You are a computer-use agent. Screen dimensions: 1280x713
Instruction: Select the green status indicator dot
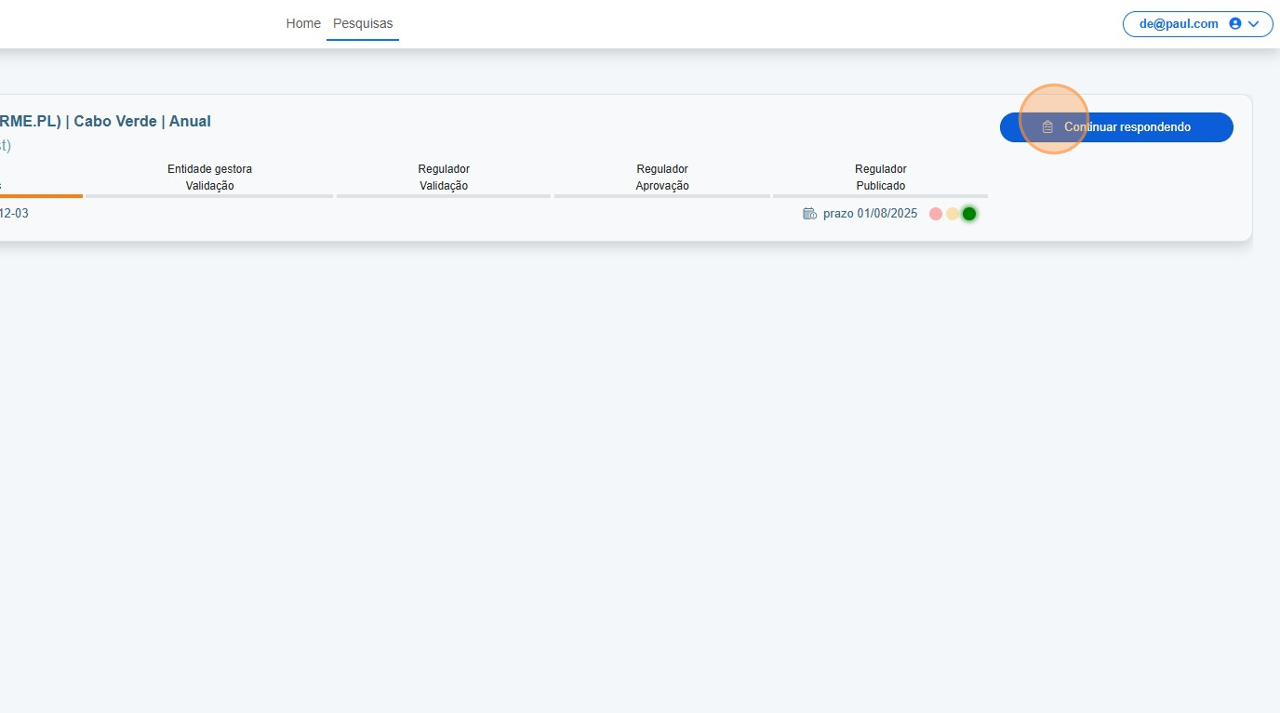click(968, 213)
